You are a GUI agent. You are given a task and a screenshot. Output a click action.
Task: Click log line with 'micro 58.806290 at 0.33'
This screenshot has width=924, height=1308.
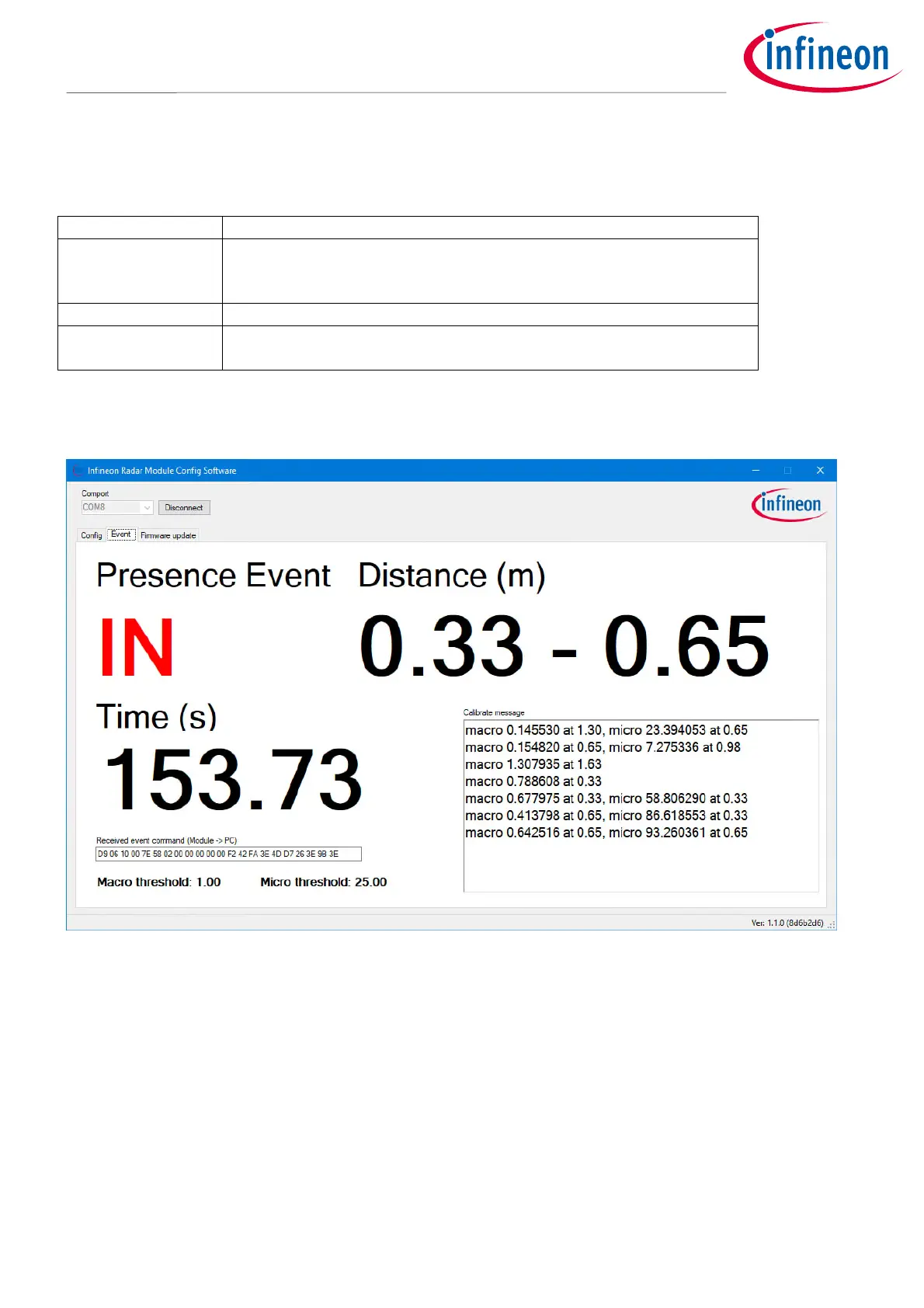pyautogui.click(x=606, y=798)
